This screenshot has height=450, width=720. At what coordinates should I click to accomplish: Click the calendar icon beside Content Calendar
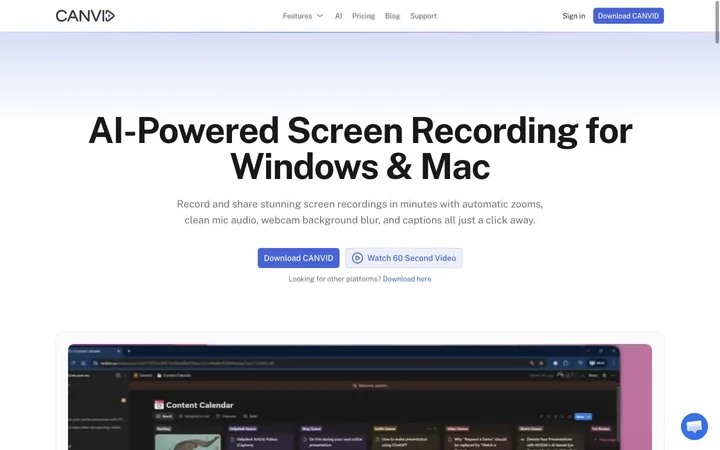click(159, 405)
